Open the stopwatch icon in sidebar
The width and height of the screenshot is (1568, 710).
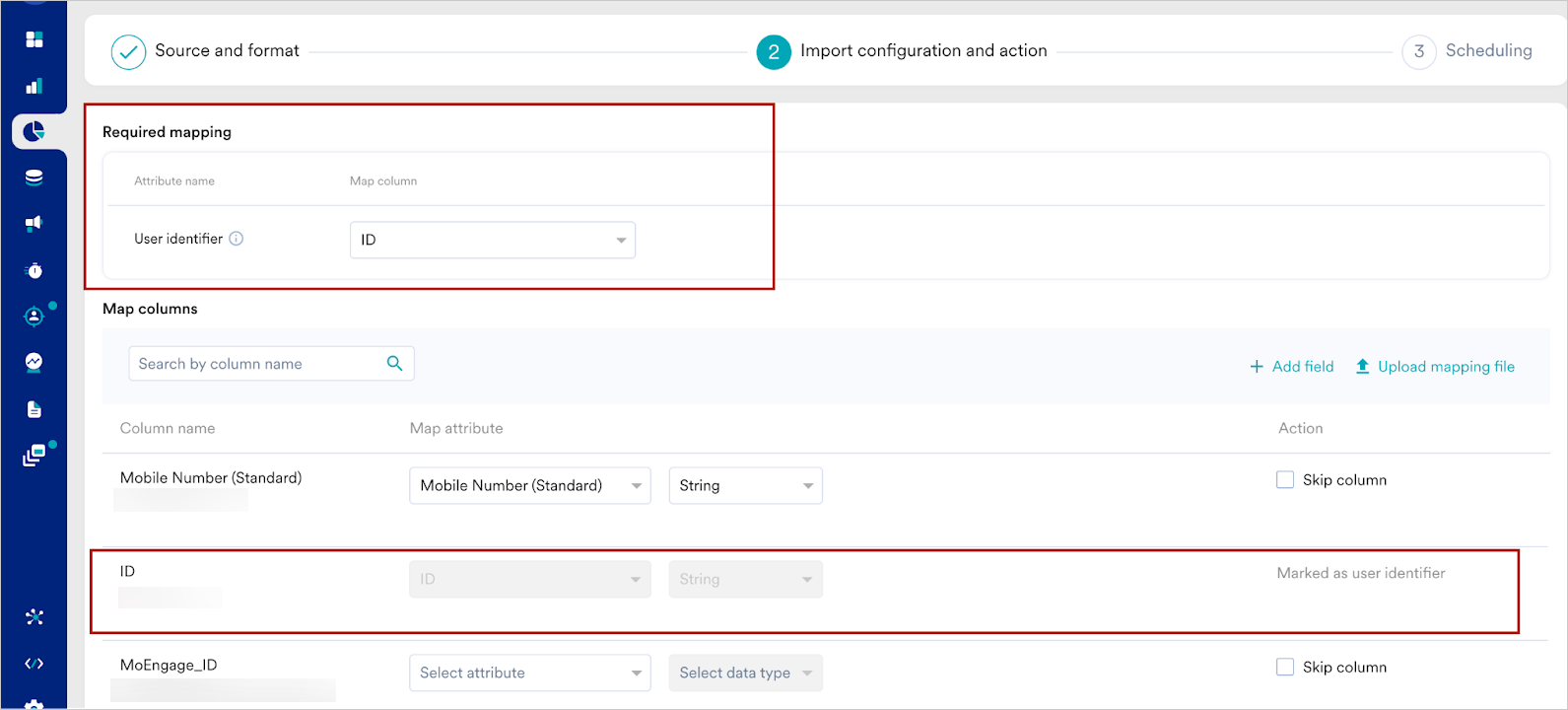pyautogui.click(x=34, y=270)
